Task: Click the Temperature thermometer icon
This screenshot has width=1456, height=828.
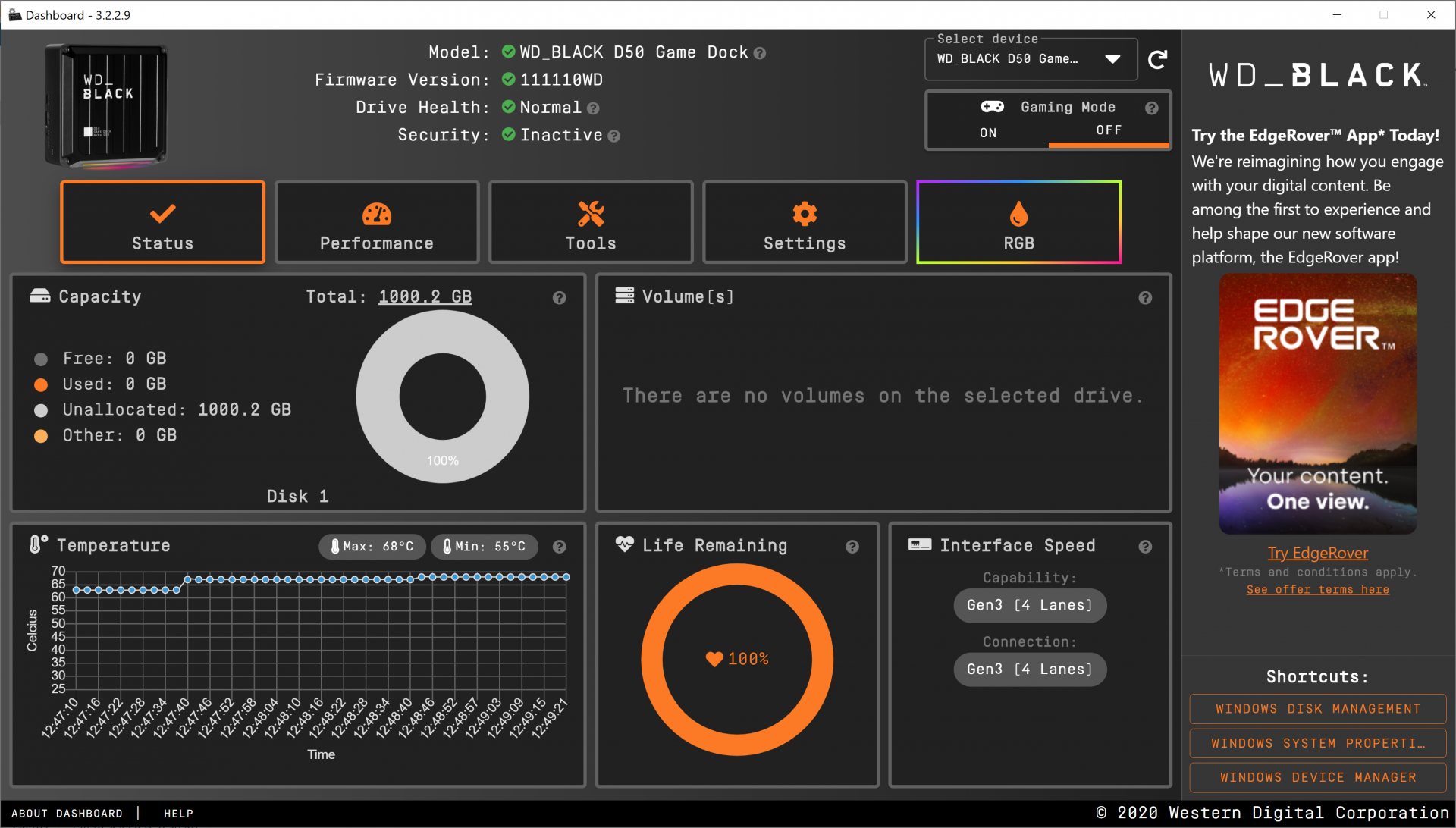Action: 38,544
